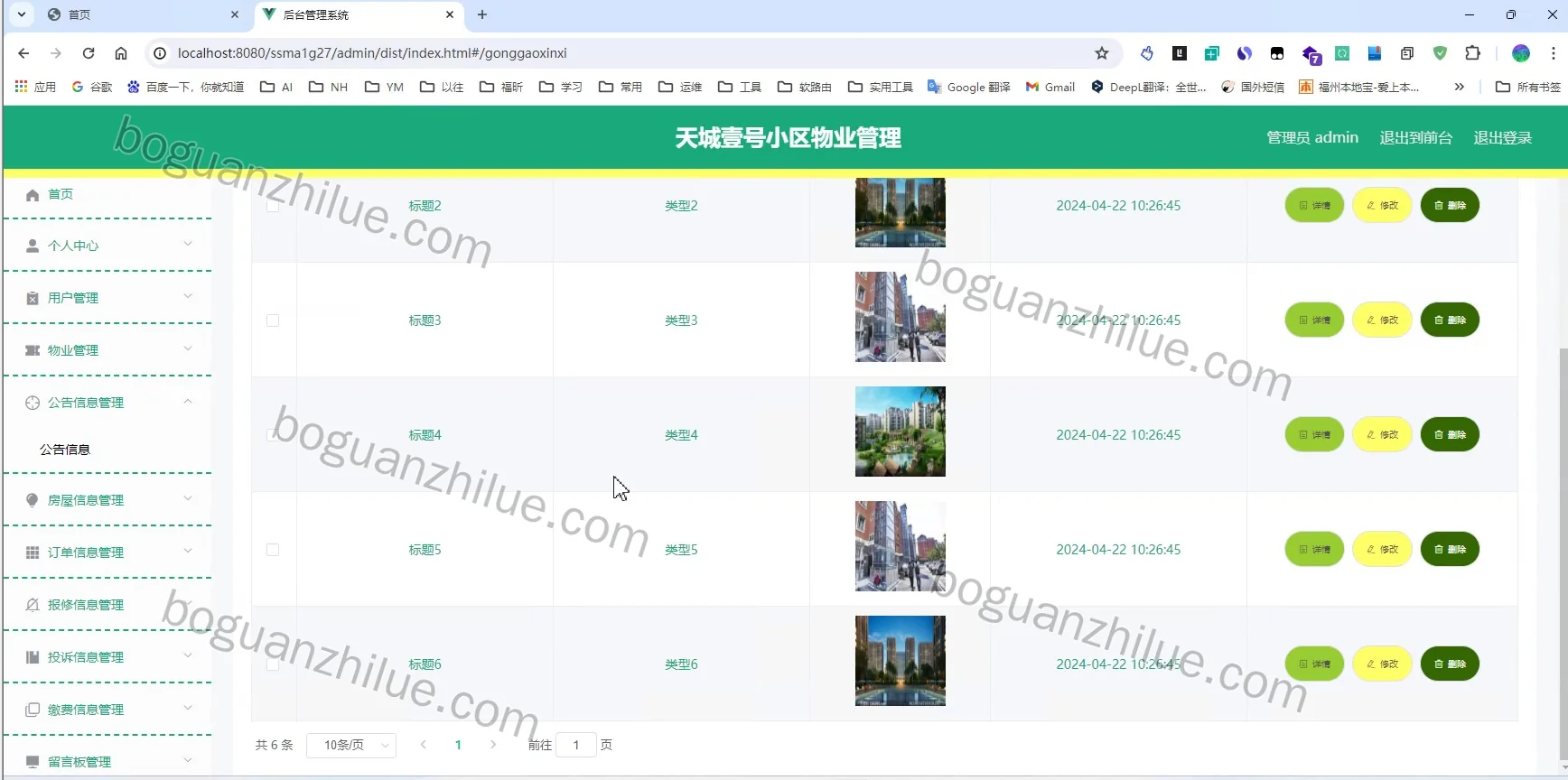Expand the 用户管理 menu chevron
Image resolution: width=1568 pixels, height=780 pixels.
pyautogui.click(x=188, y=296)
